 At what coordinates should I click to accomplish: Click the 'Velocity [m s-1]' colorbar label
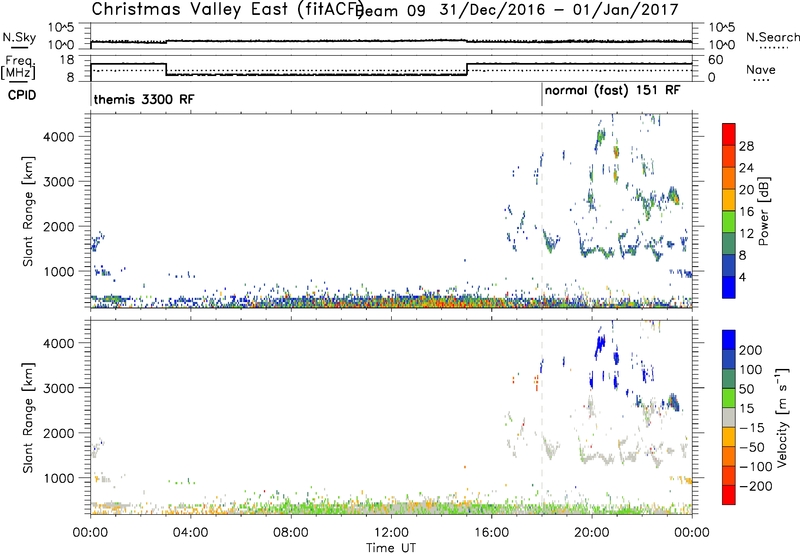[x=782, y=417]
